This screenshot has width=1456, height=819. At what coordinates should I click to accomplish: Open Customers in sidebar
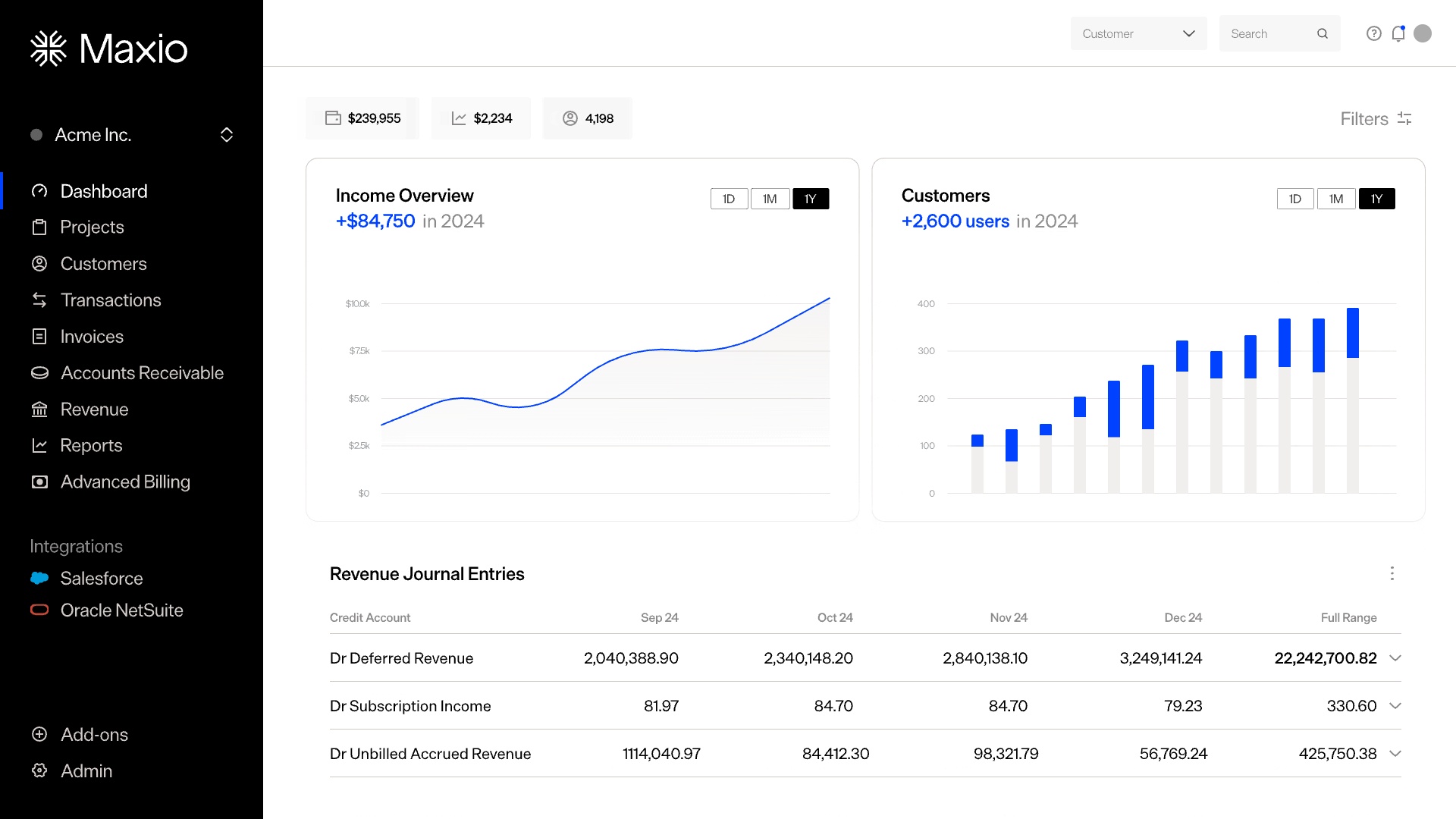[103, 264]
